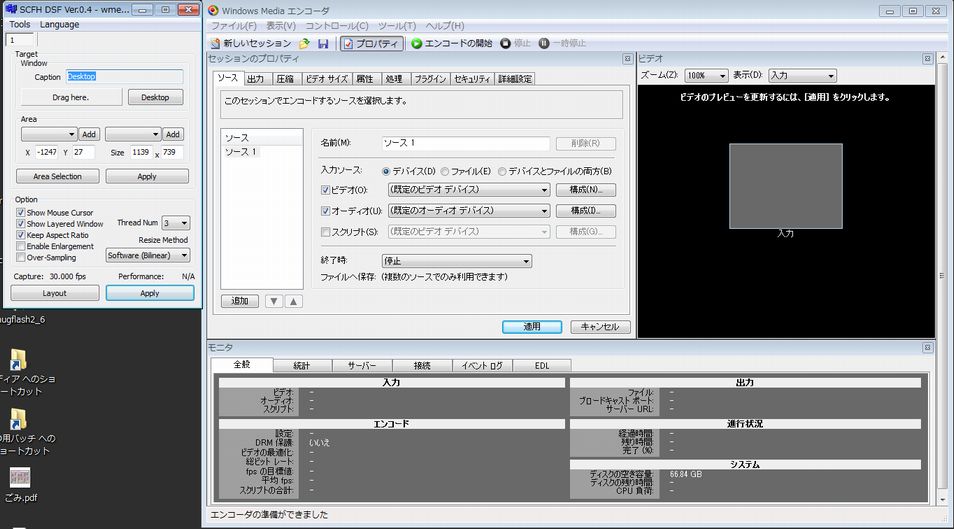Open the at-end (終了時) action dropdown
Screen dimensions: 954x529
tap(457, 261)
